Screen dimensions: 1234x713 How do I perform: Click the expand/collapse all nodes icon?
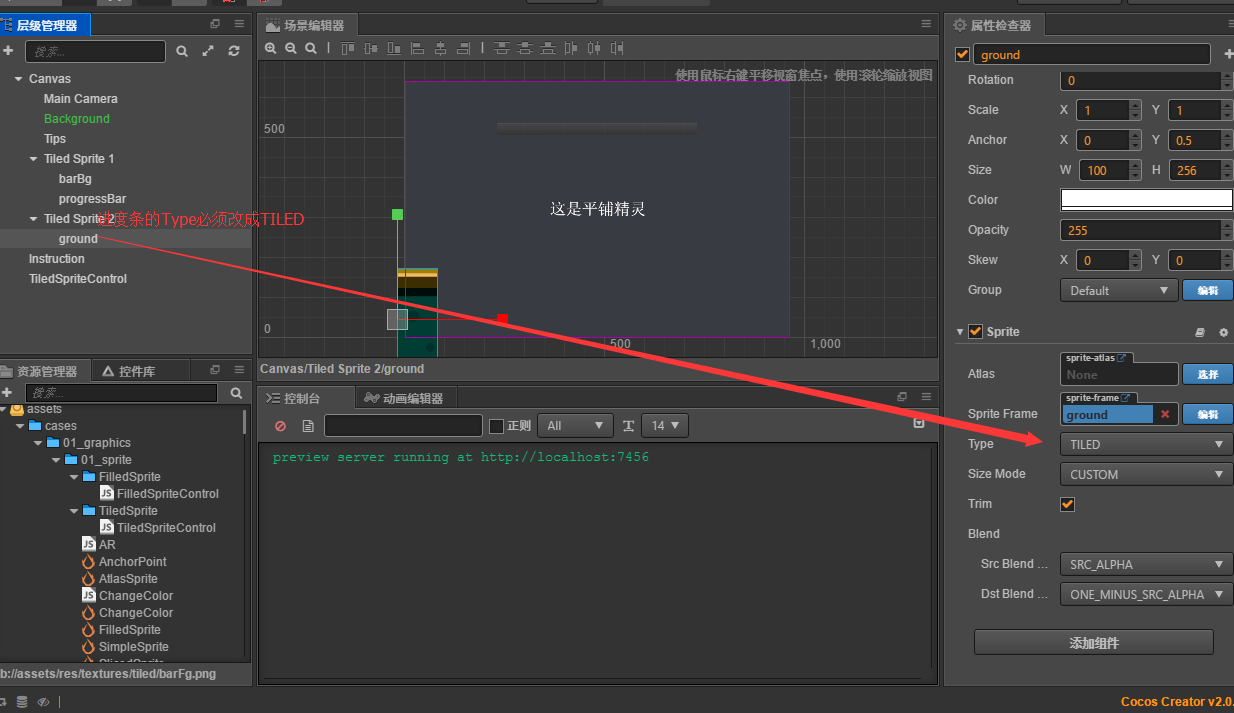(208, 51)
